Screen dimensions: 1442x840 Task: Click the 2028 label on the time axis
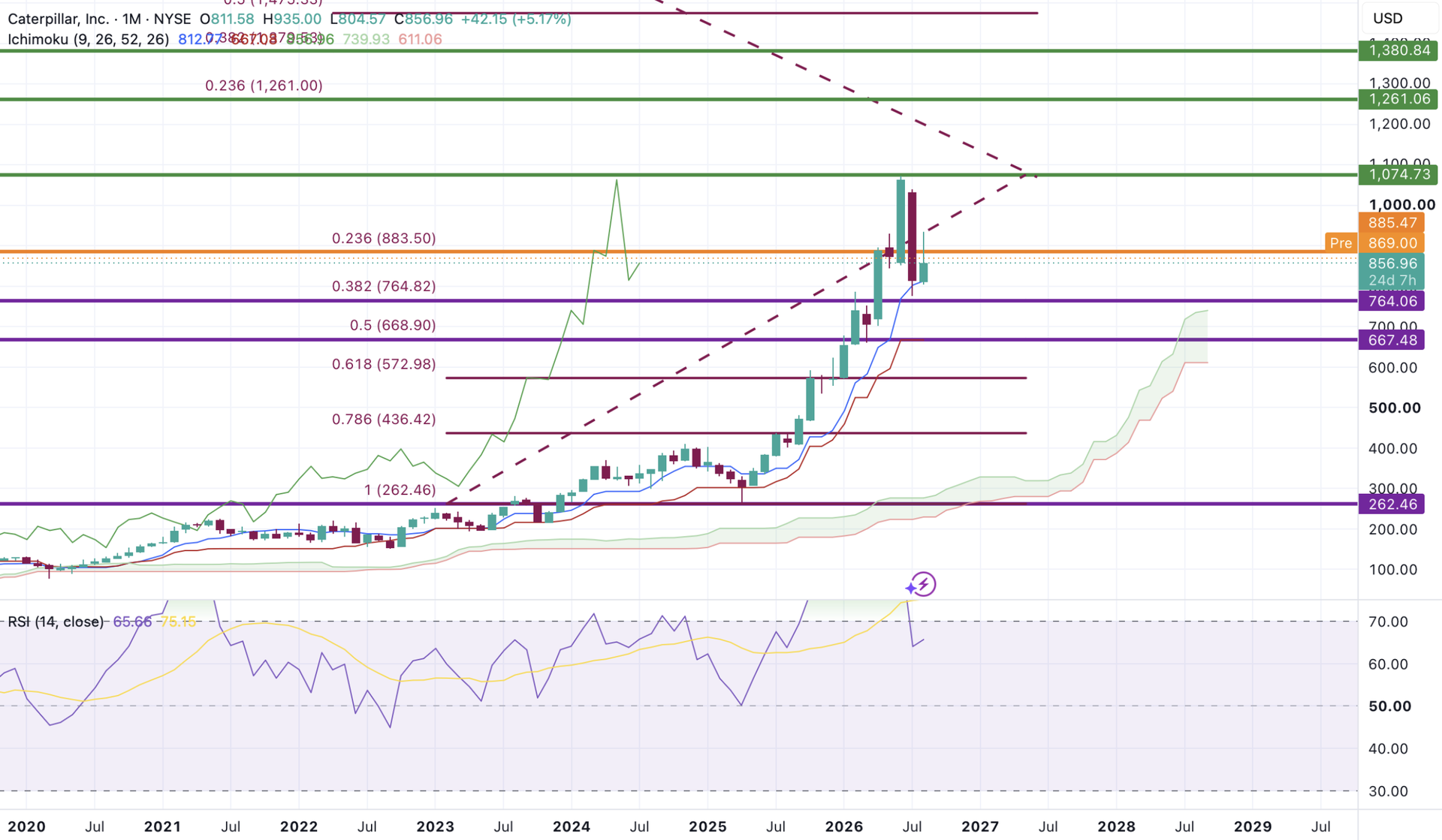(x=1117, y=826)
